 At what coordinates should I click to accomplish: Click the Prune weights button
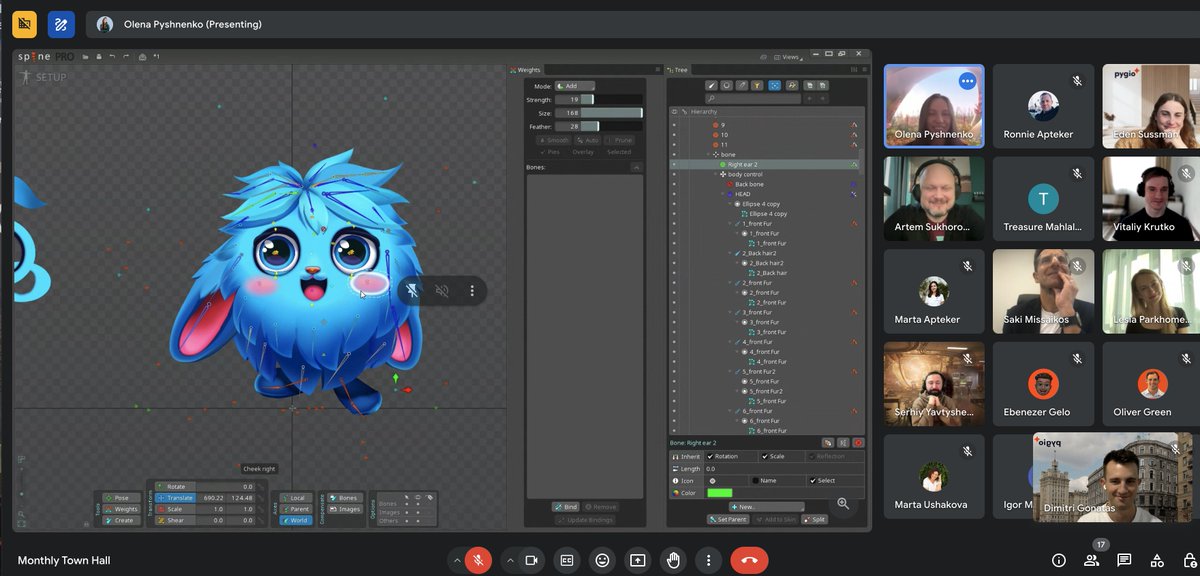[621, 141]
